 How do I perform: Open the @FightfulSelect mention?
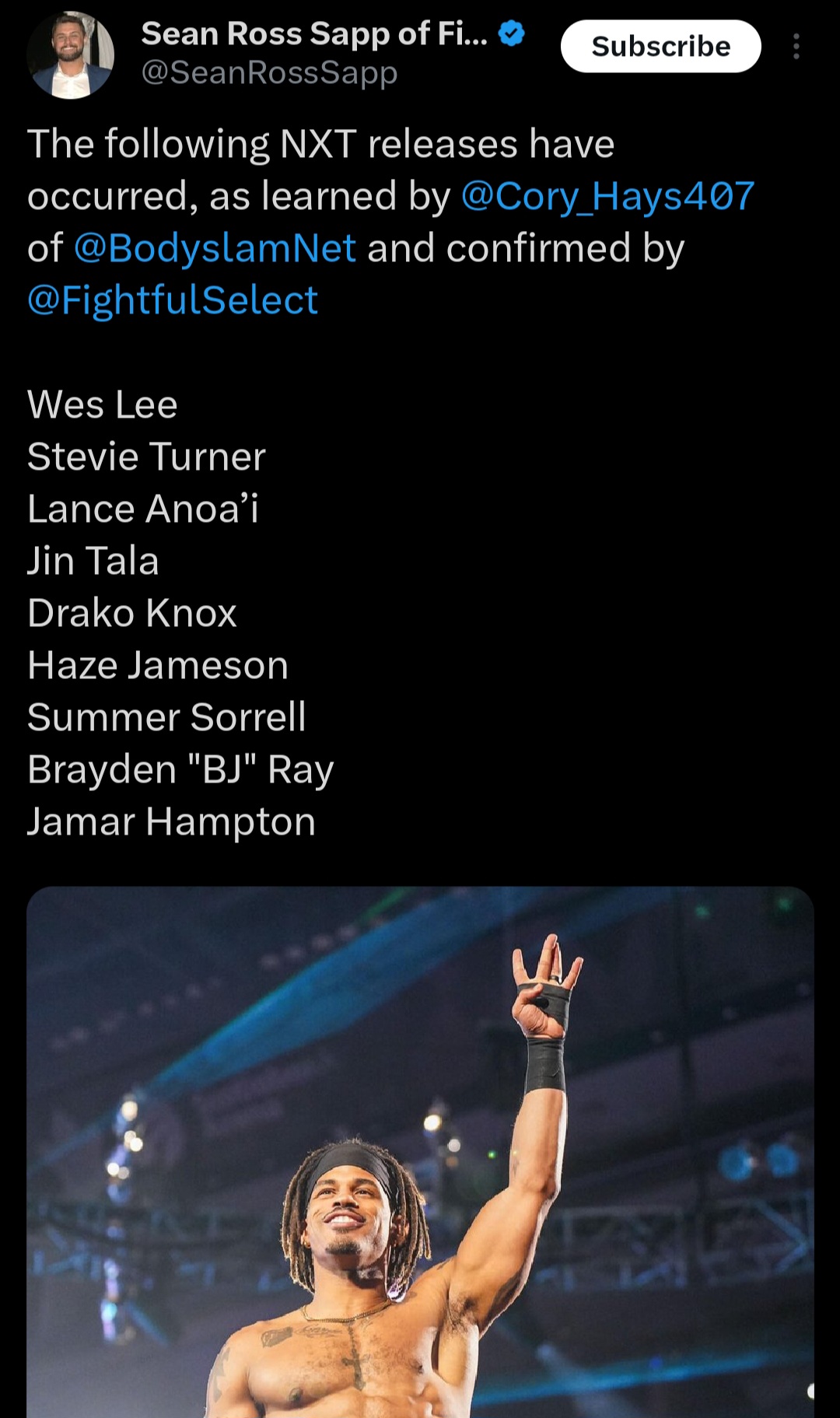click(173, 300)
